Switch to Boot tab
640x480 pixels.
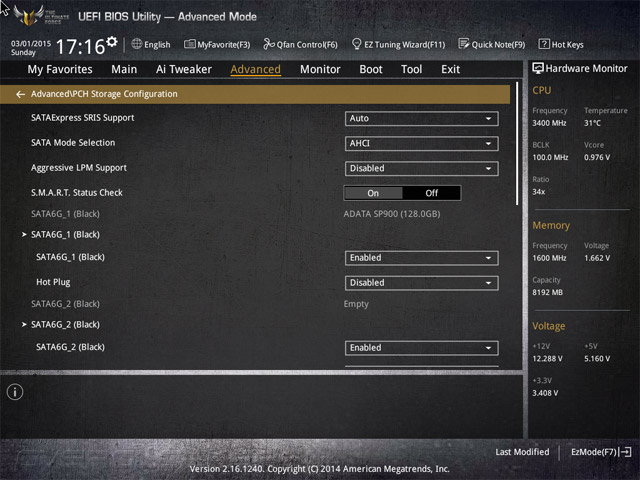click(x=371, y=69)
